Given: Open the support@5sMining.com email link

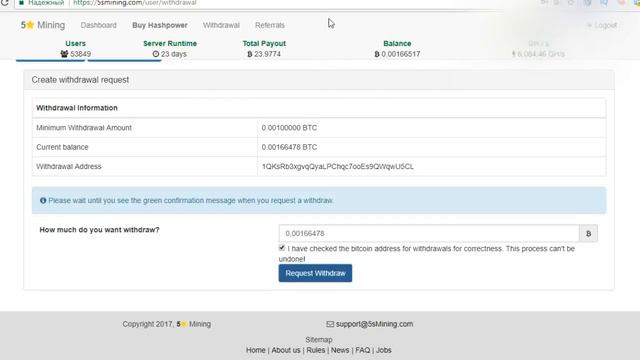Looking at the screenshot, I should point(374,324).
